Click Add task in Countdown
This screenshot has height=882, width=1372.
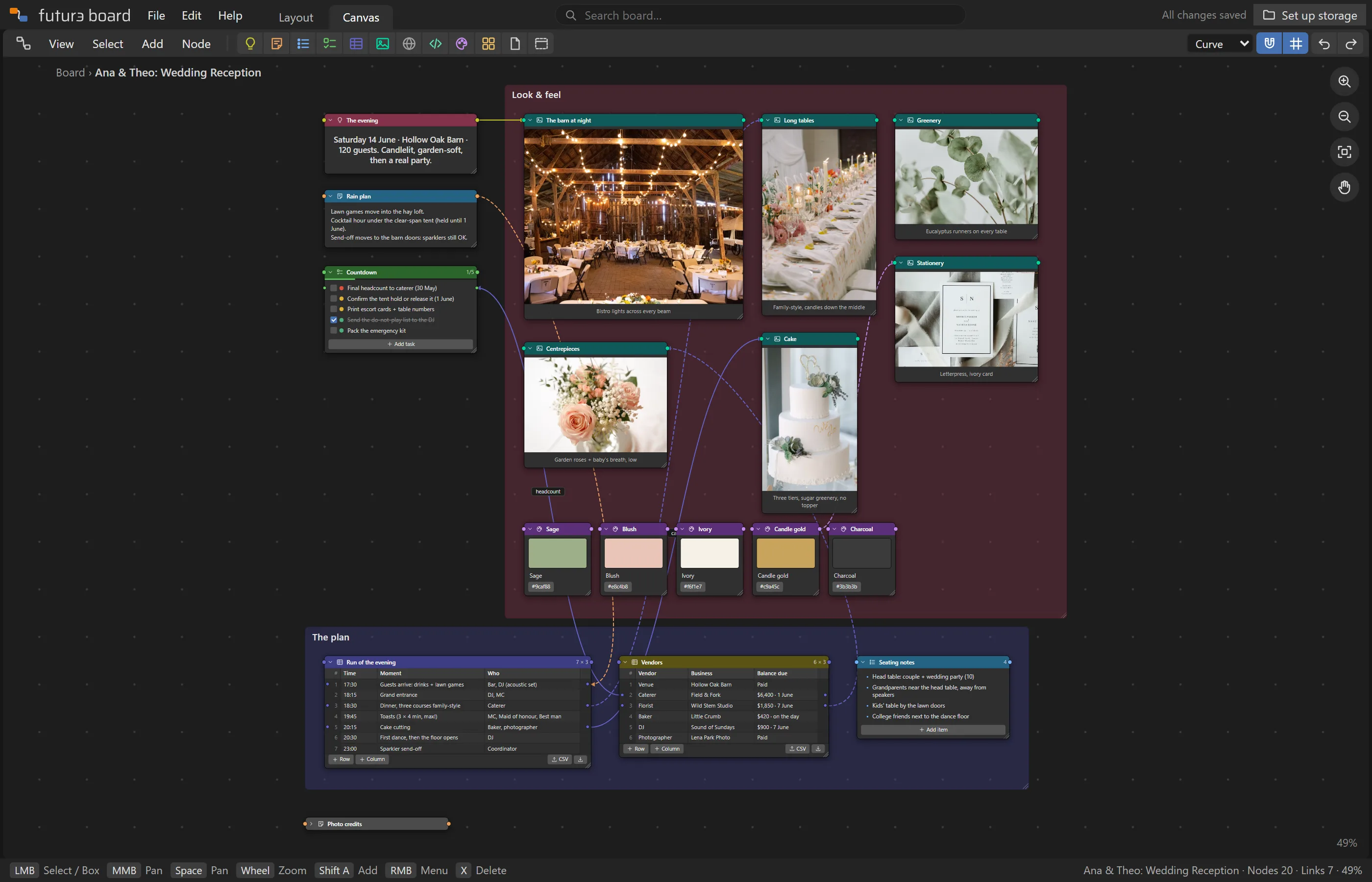tap(401, 344)
